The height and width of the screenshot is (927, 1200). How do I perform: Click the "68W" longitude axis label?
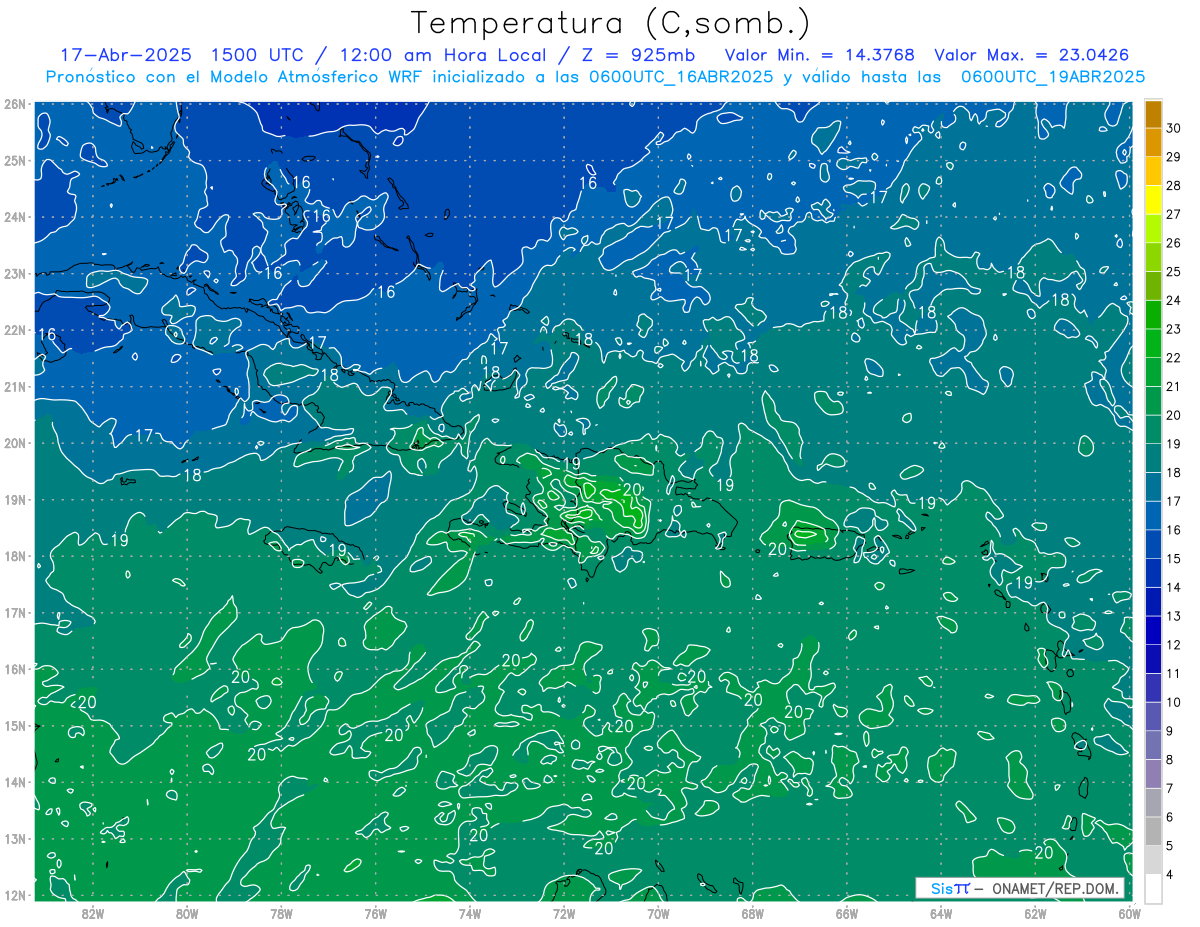click(752, 913)
